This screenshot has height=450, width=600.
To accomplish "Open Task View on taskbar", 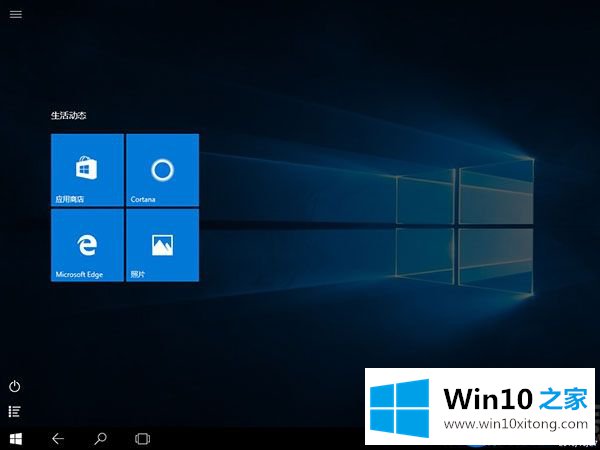I will pyautogui.click(x=142, y=439).
